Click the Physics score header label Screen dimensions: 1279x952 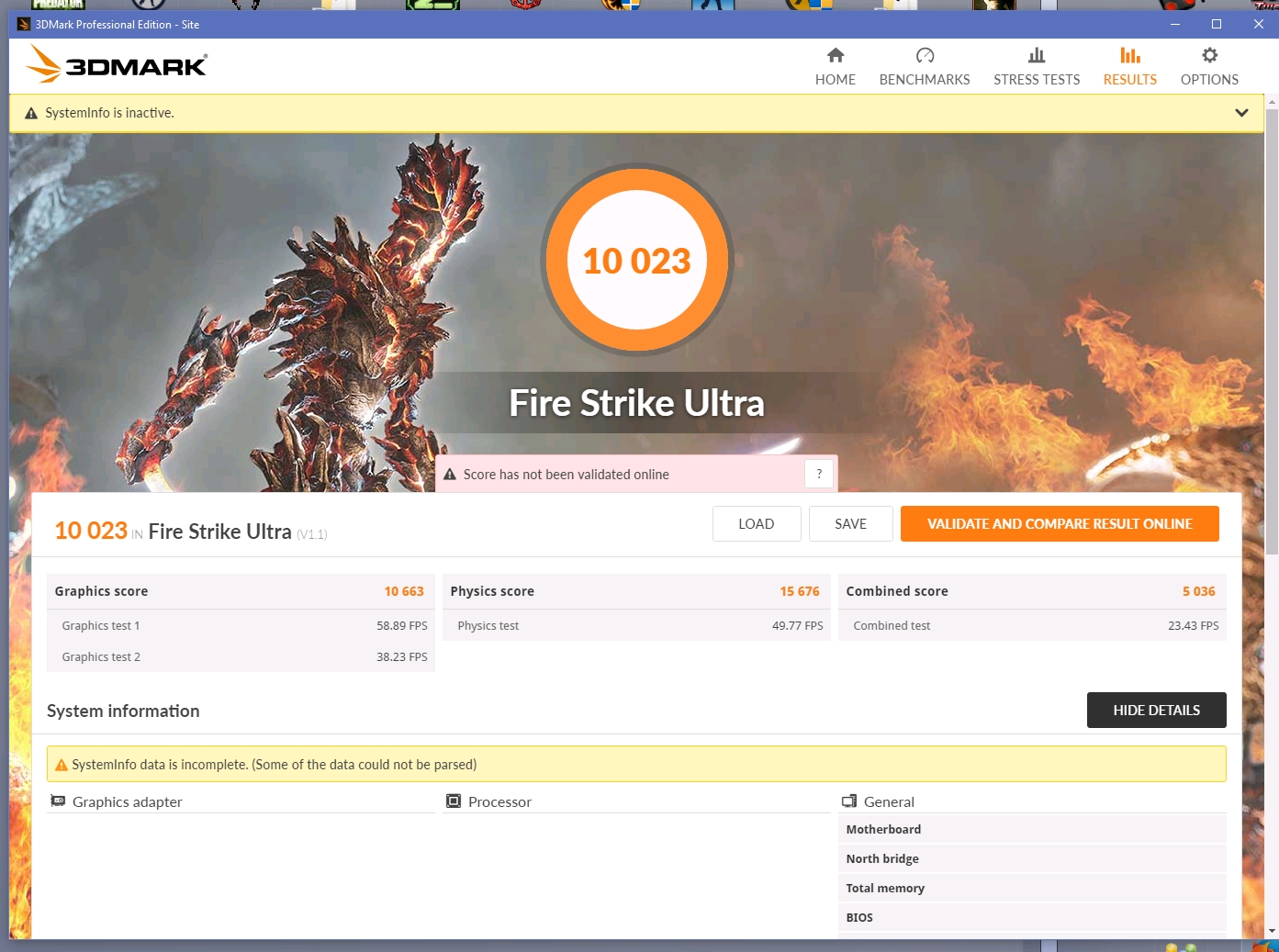pos(492,591)
